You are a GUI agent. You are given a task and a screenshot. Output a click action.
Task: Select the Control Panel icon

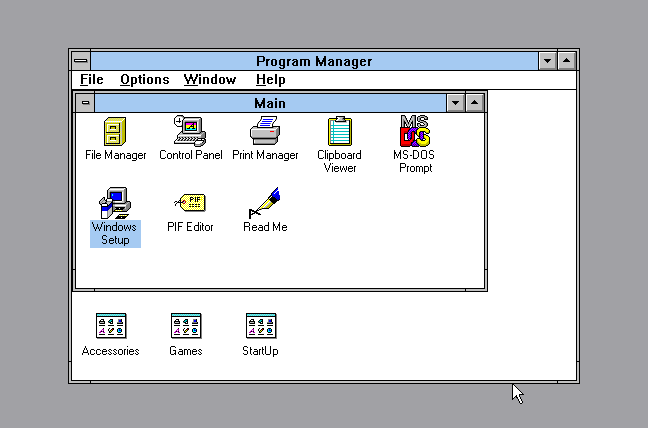point(190,131)
